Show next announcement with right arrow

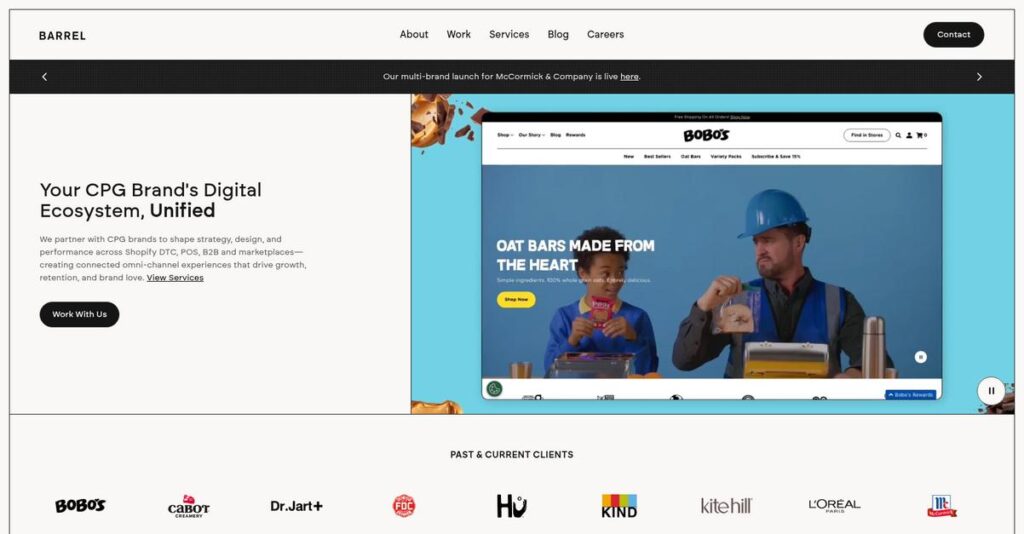[x=979, y=76]
